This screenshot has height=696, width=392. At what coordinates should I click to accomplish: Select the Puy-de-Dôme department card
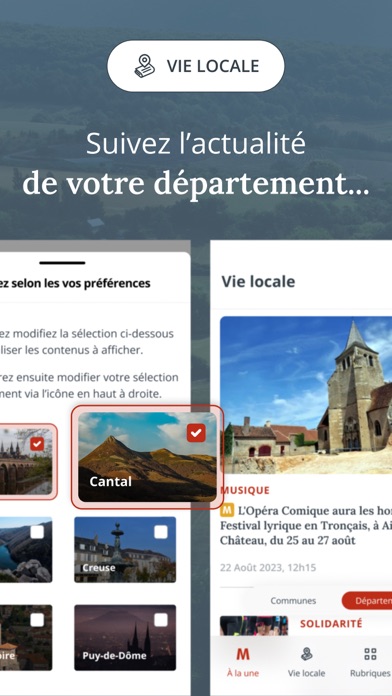[125, 637]
